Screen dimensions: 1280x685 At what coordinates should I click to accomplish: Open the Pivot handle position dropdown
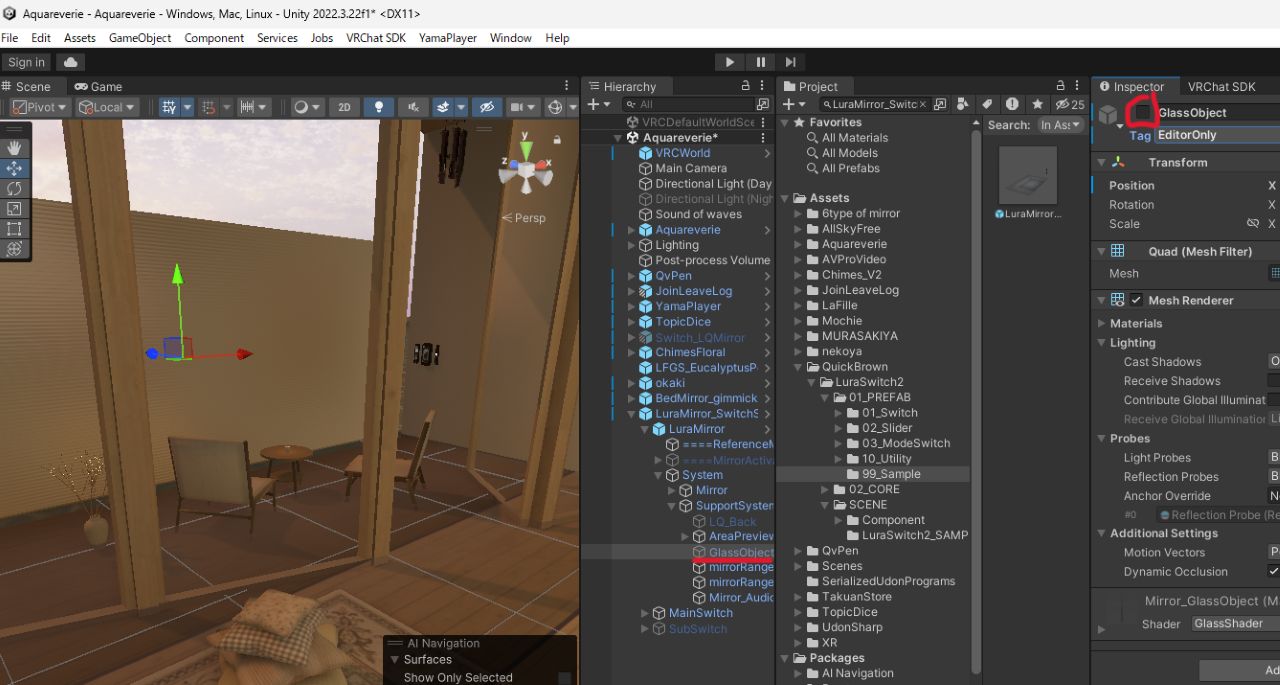pyautogui.click(x=40, y=107)
